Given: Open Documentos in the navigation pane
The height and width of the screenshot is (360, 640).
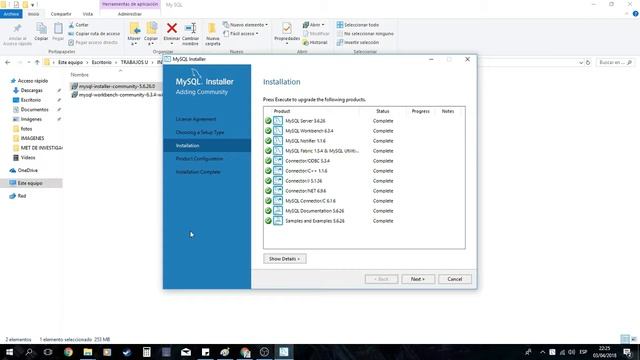Looking at the screenshot, I should [35, 109].
